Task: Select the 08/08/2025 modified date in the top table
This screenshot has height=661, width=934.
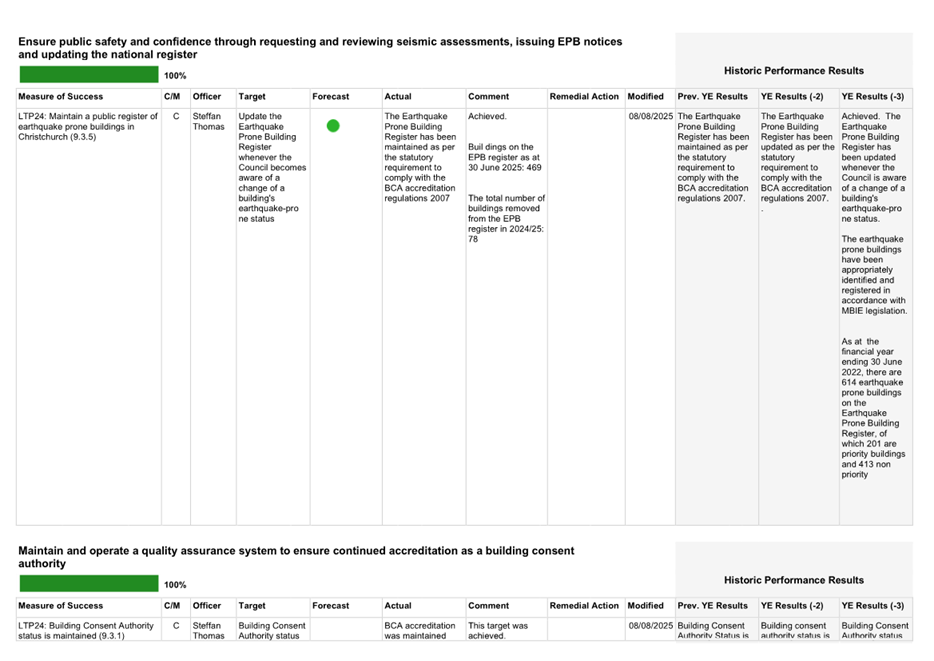Action: point(651,117)
